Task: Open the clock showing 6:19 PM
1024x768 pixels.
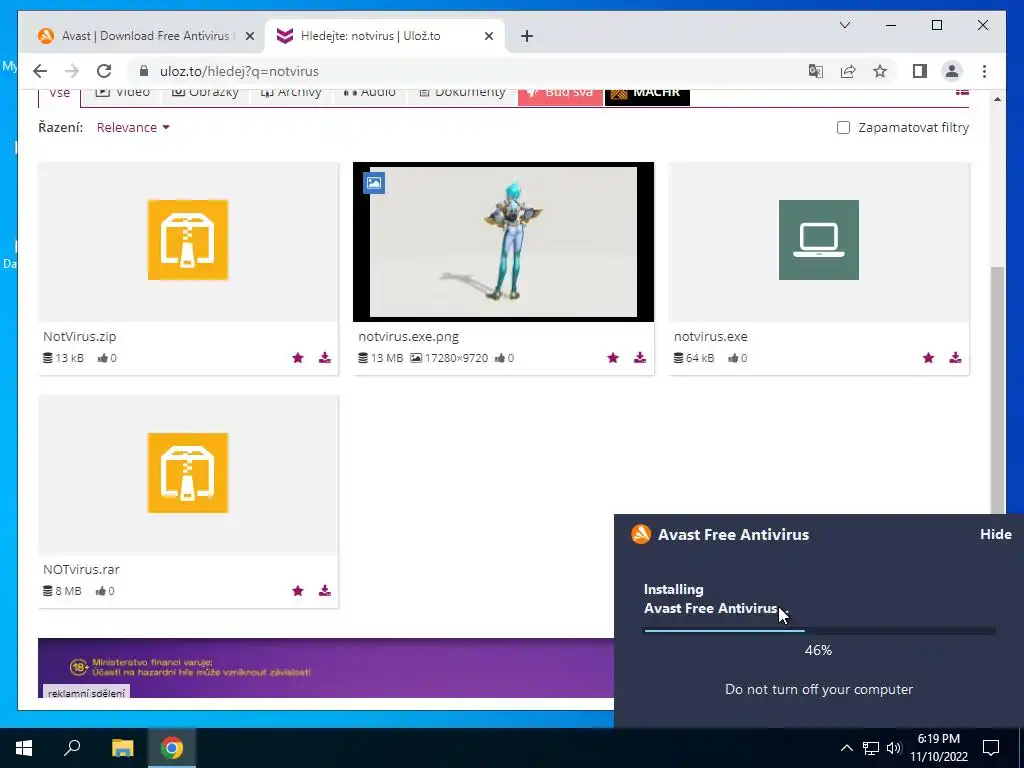Action: (939, 748)
